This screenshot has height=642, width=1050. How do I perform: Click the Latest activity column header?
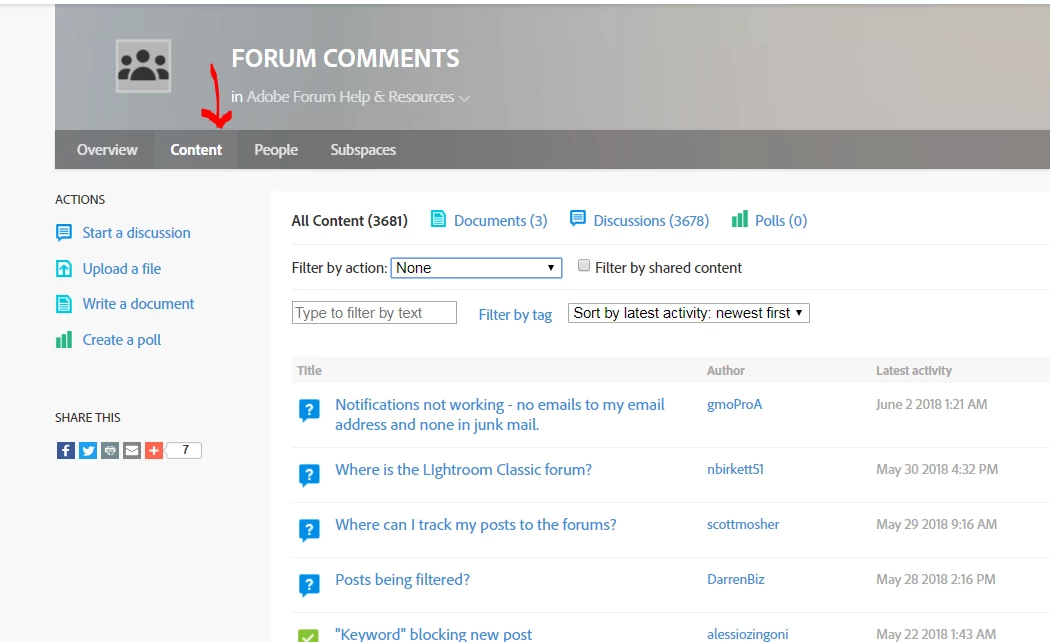point(914,370)
